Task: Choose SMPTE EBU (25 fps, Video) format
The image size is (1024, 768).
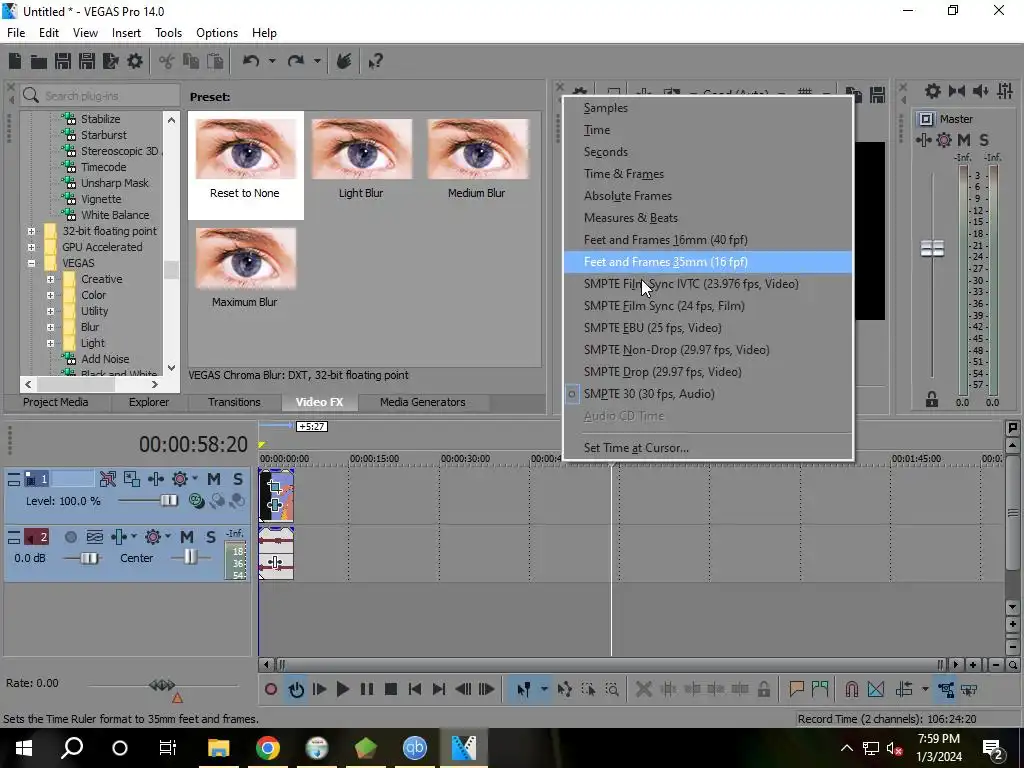Action: pyautogui.click(x=708, y=328)
